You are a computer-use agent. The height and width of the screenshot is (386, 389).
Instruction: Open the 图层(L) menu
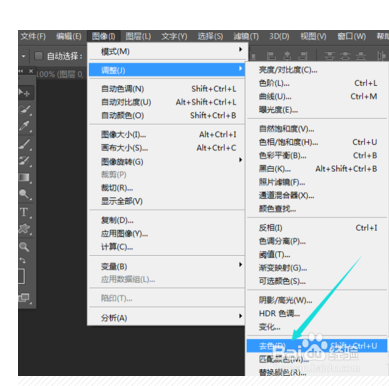[138, 36]
